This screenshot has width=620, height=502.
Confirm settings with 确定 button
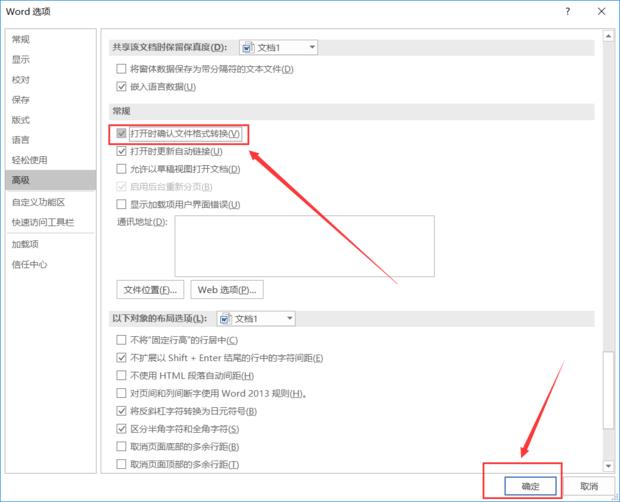pyautogui.click(x=530, y=484)
